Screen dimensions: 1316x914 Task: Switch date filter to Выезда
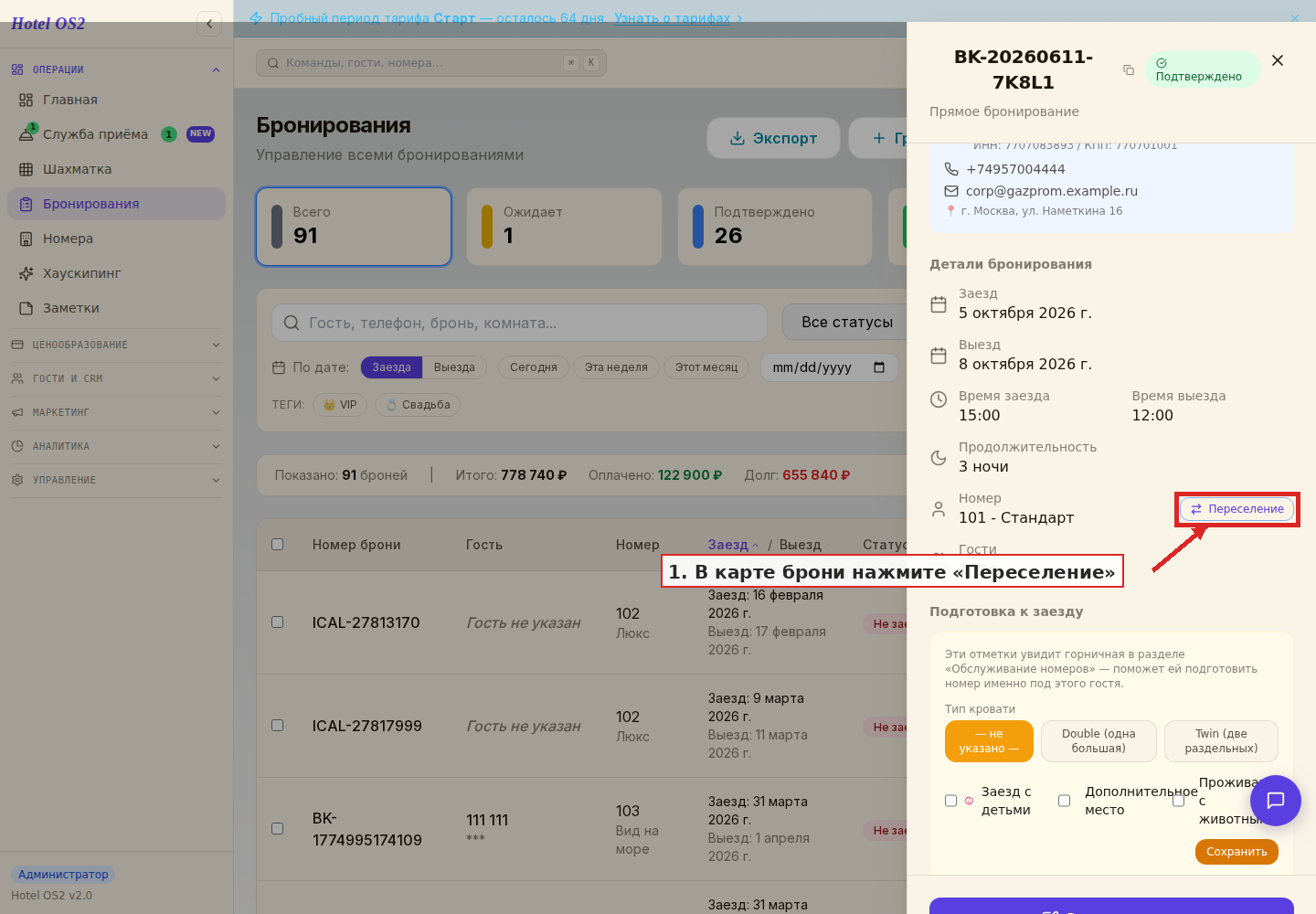(454, 367)
